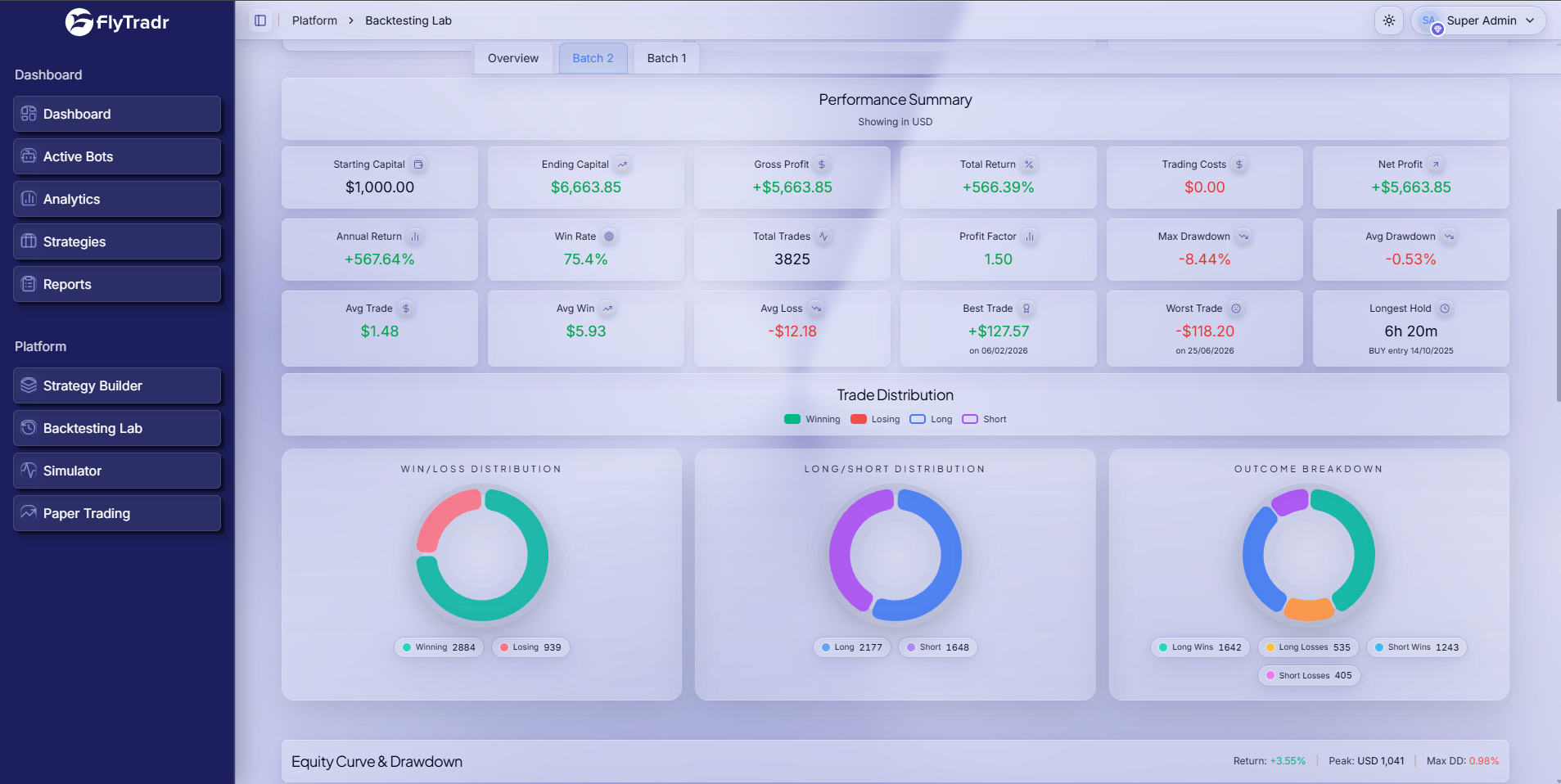
Task: Open Active Bots in the sidebar
Action: 117,156
